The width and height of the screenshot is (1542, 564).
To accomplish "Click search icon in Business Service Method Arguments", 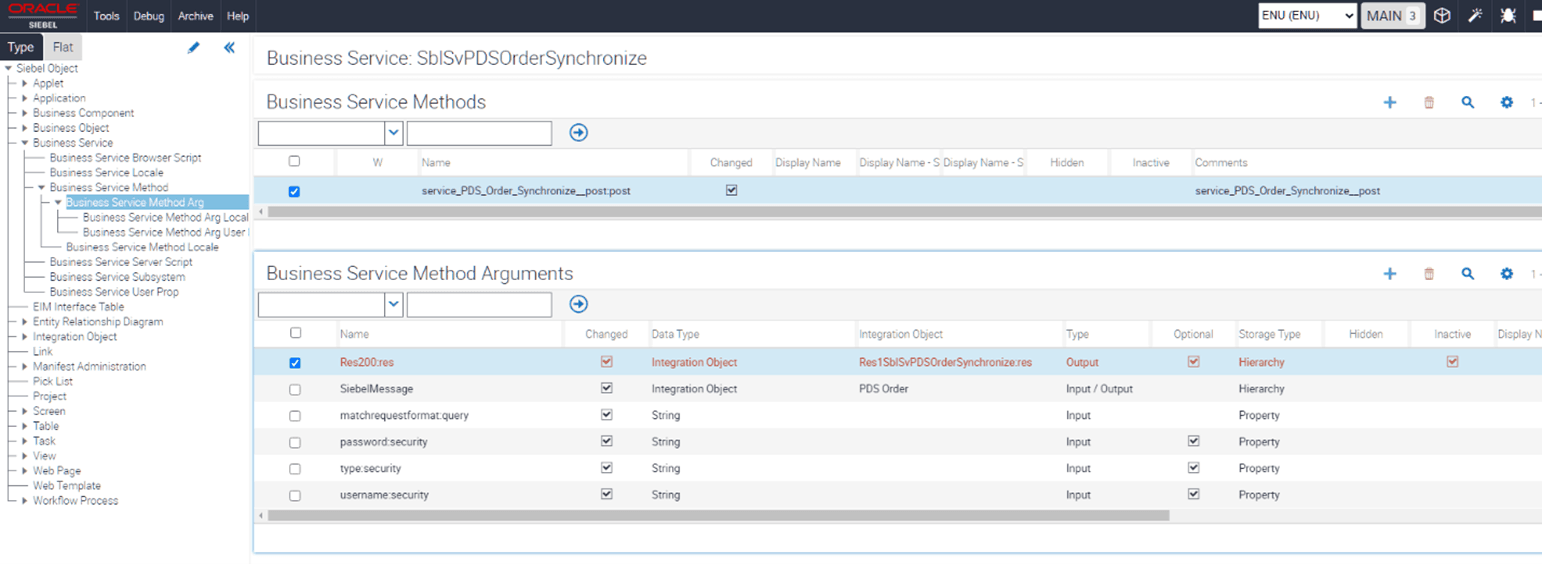I will (1467, 273).
